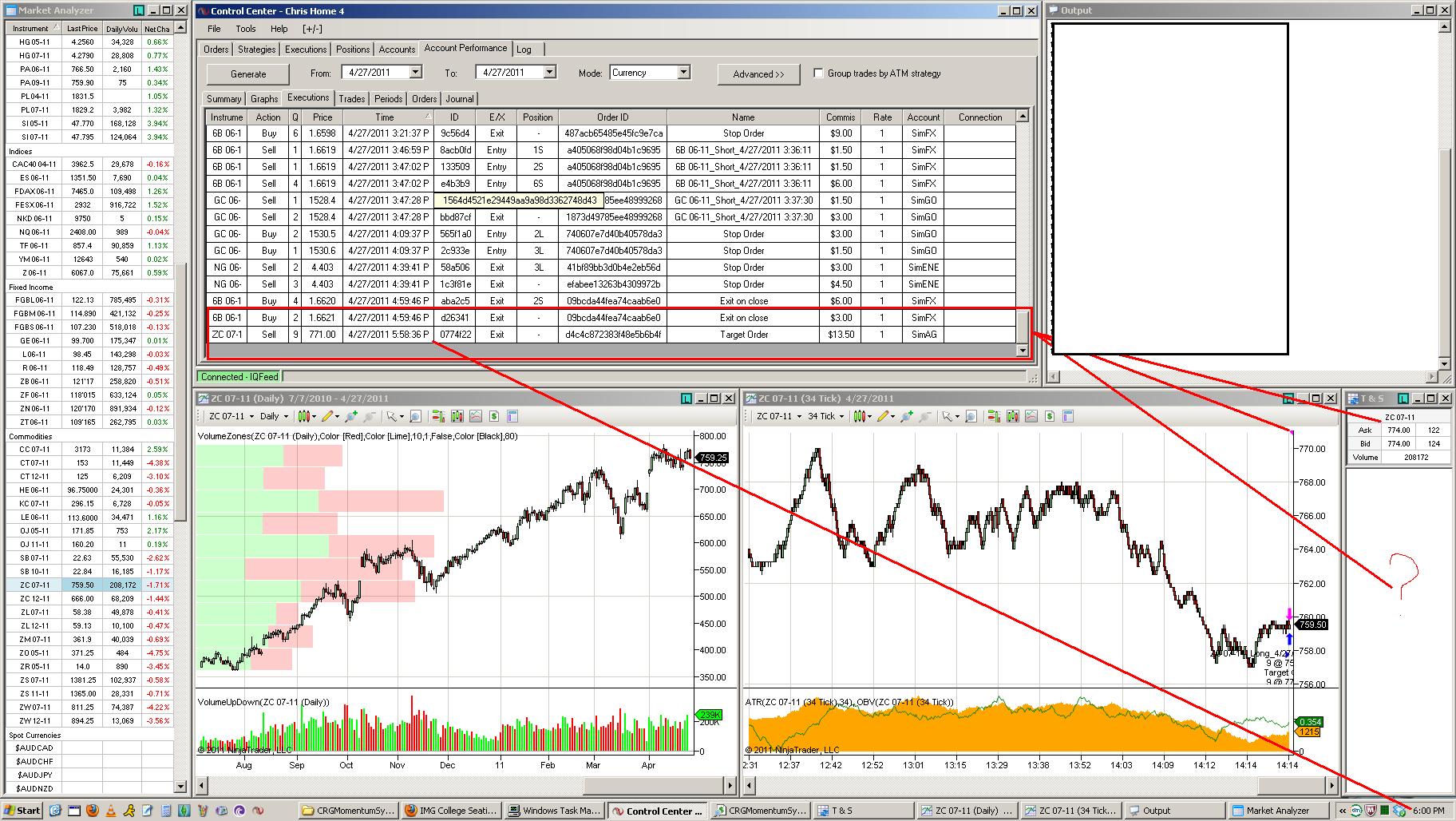Open strategies icon in Daily chart toolbar
This screenshot has width=1456, height=821.
coord(476,416)
